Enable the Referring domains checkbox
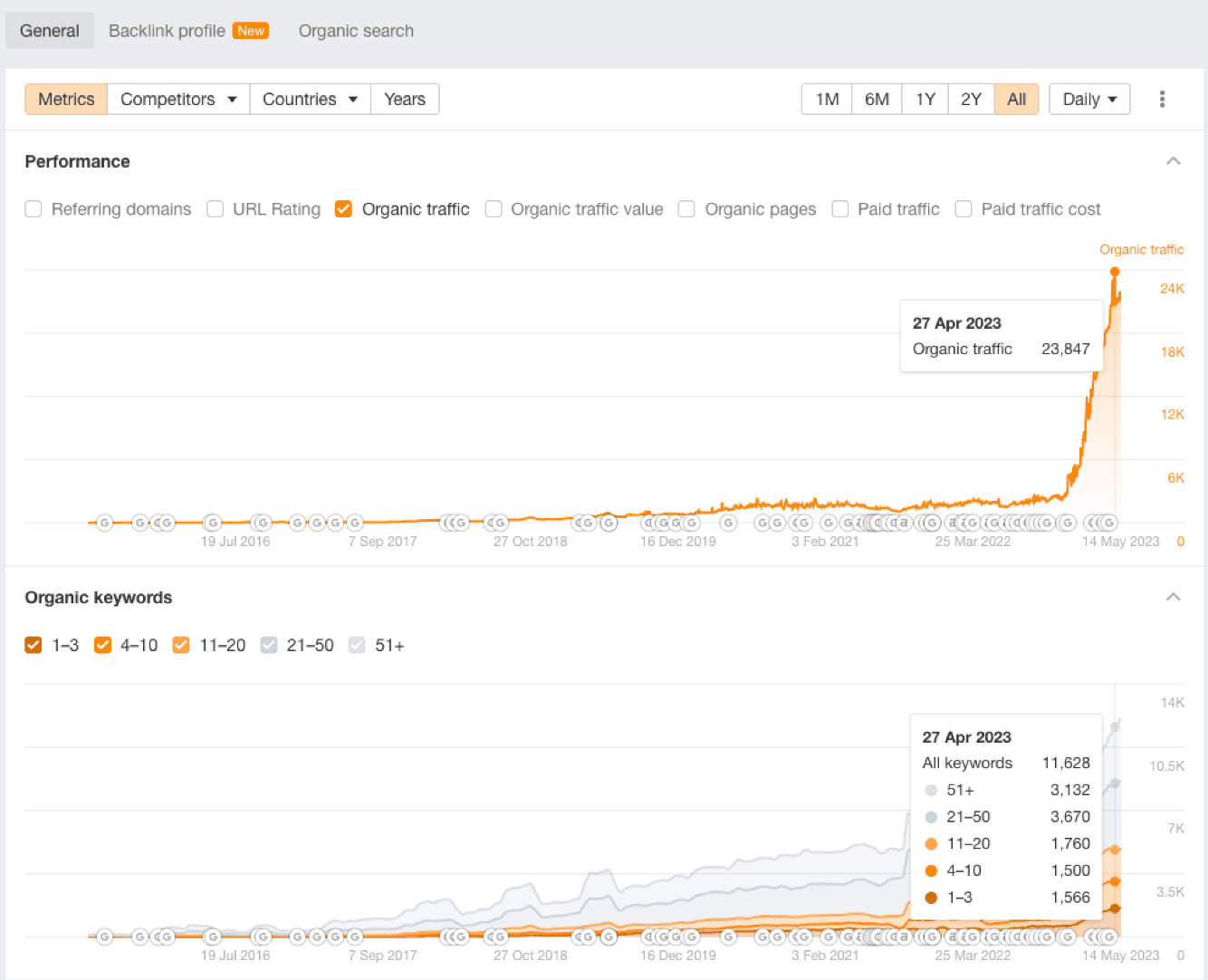 pos(34,209)
